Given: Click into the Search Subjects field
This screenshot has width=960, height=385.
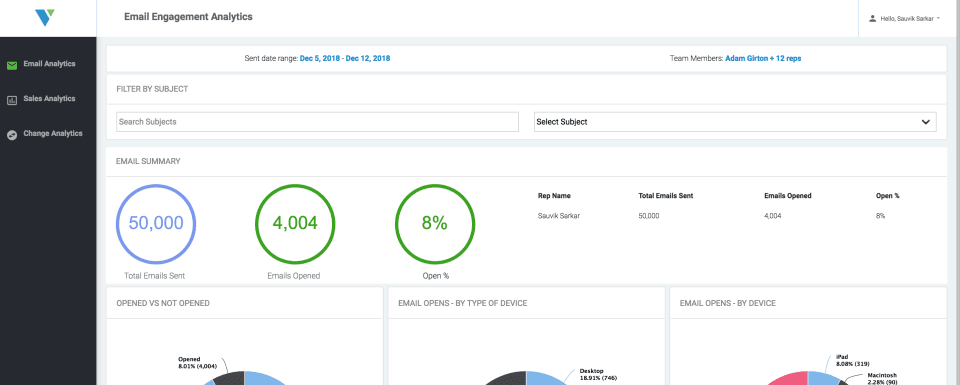Looking at the screenshot, I should pyautogui.click(x=317, y=122).
